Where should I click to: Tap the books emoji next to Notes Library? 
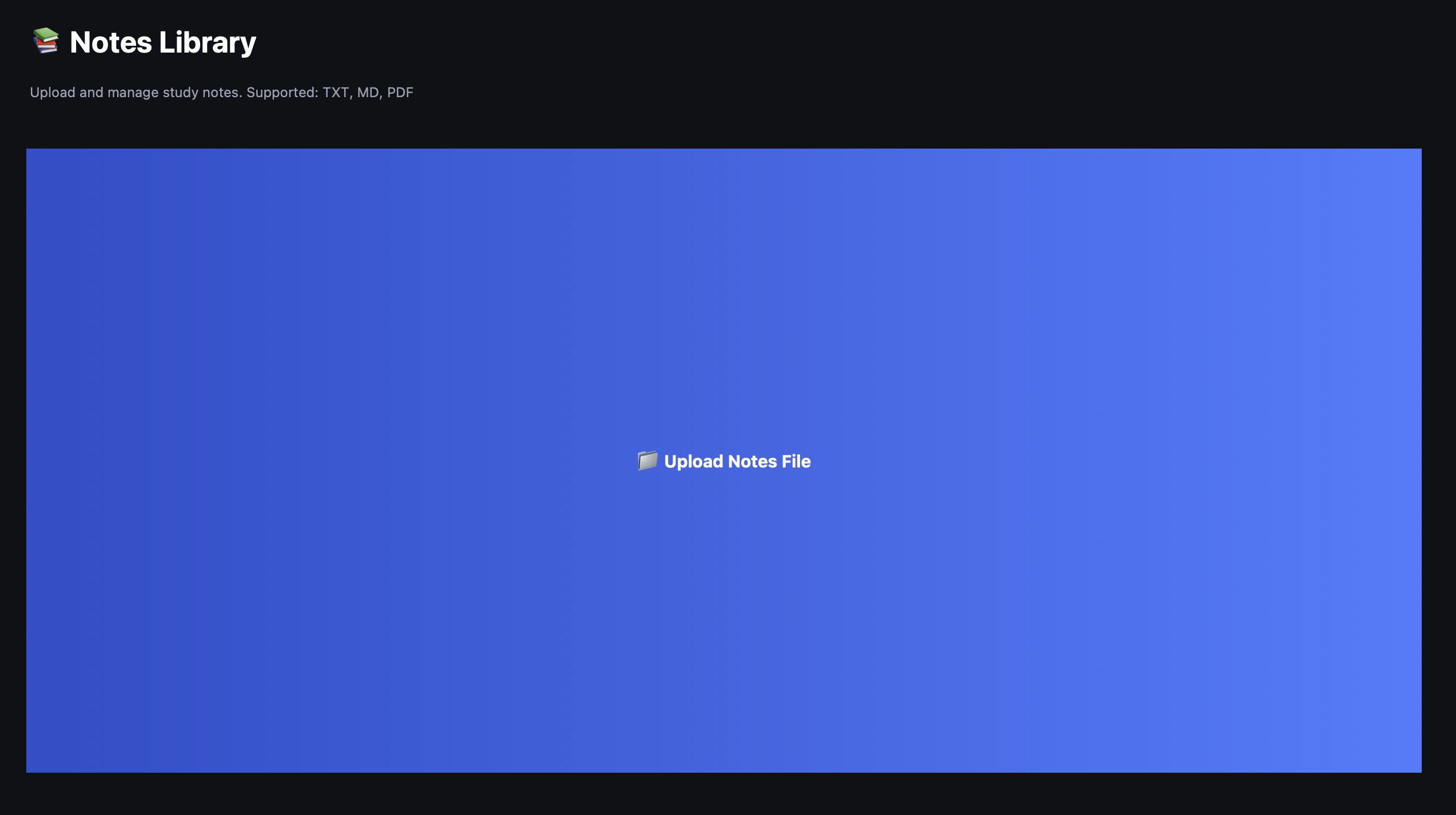[x=46, y=41]
